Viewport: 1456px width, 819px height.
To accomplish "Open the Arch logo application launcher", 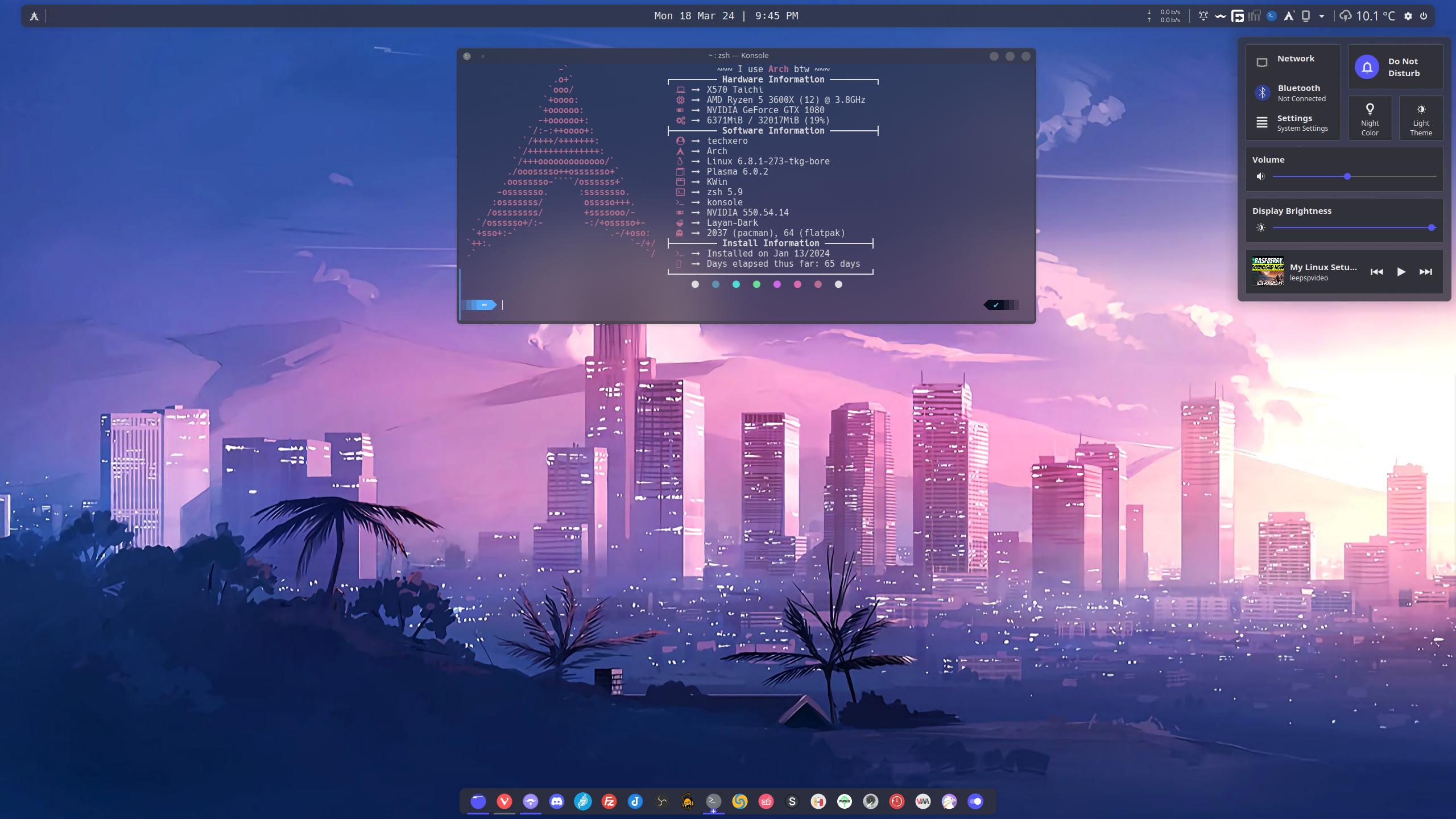I will coord(34,16).
